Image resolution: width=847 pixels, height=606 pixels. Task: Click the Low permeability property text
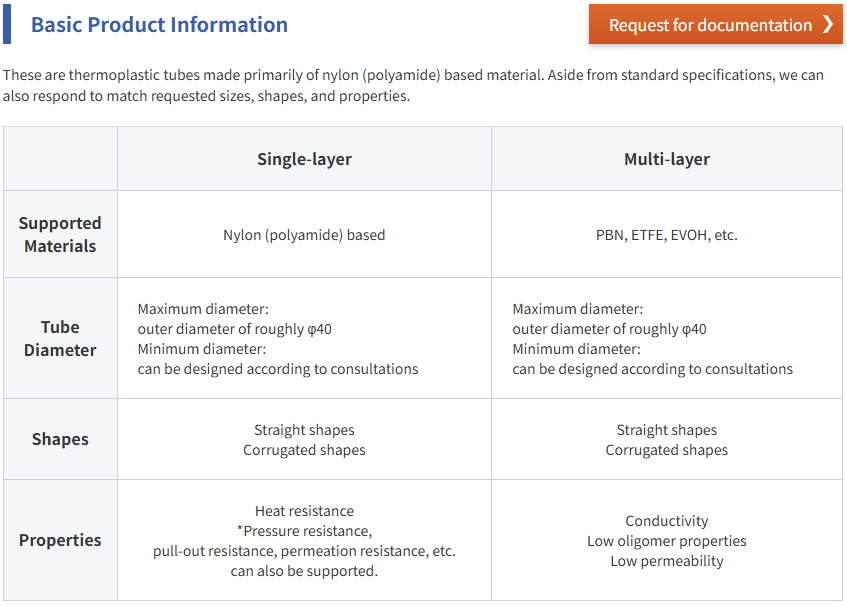click(666, 561)
